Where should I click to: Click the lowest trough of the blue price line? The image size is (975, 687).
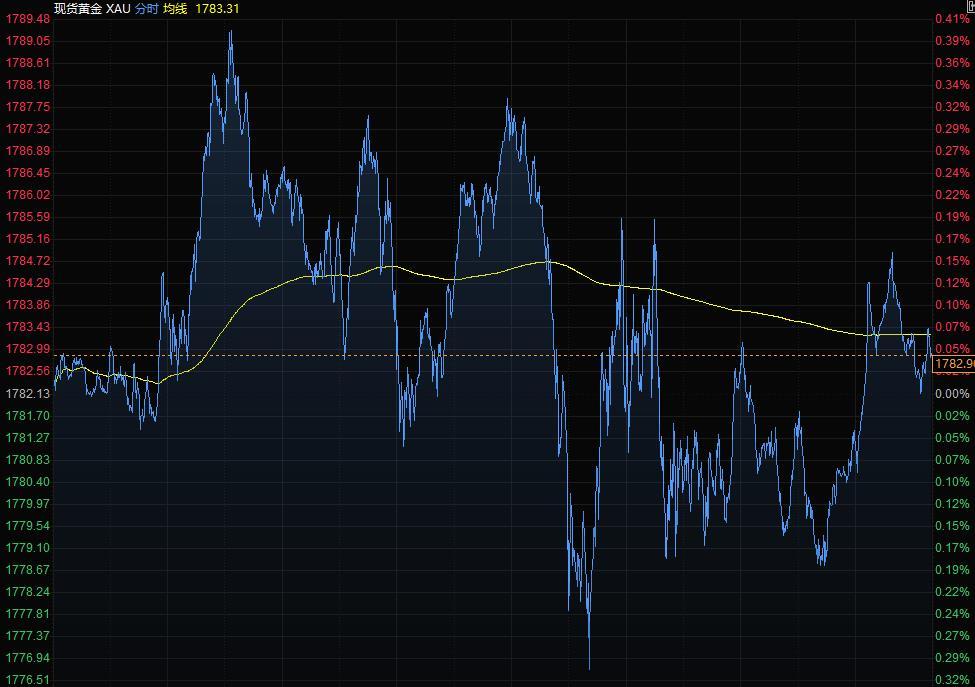click(589, 668)
